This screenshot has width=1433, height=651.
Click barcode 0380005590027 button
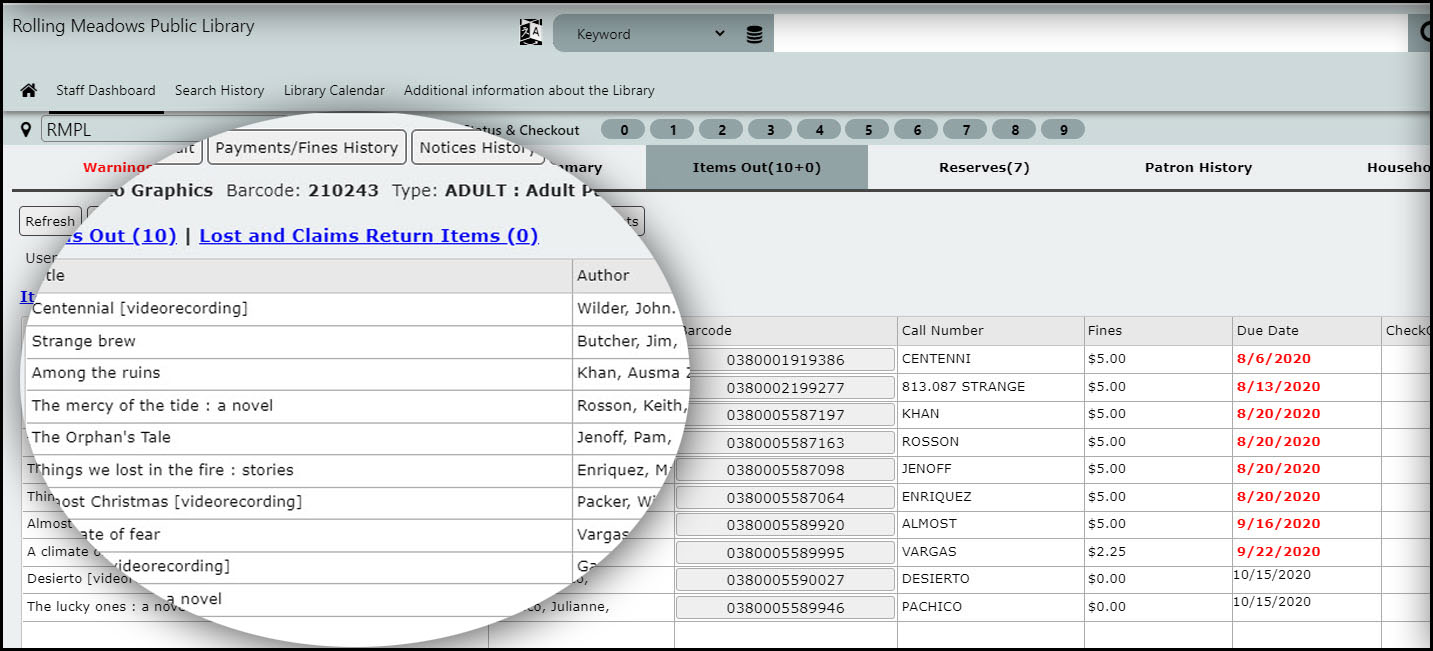tap(785, 580)
